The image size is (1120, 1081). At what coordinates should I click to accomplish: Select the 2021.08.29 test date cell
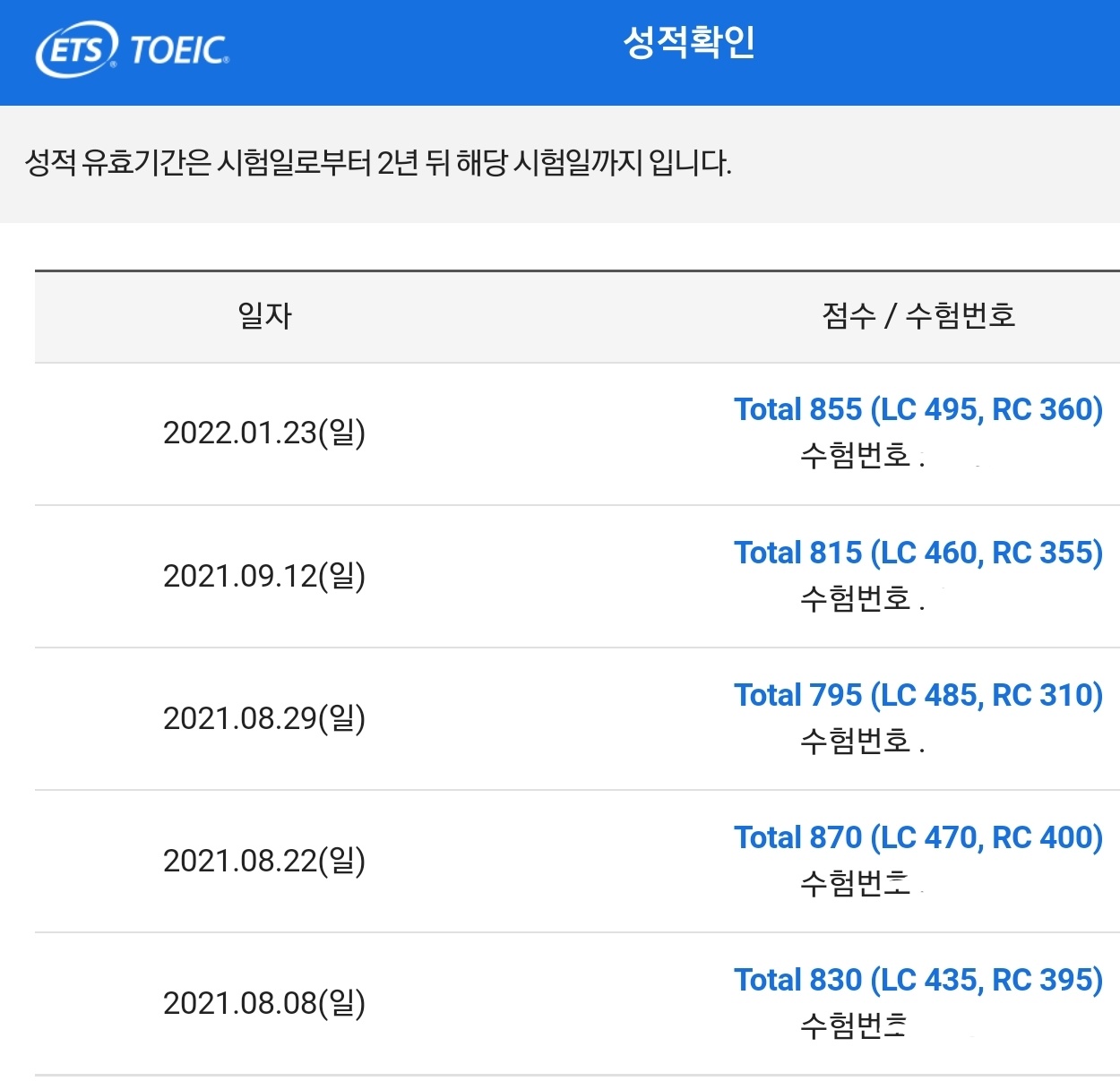pyautogui.click(x=264, y=718)
